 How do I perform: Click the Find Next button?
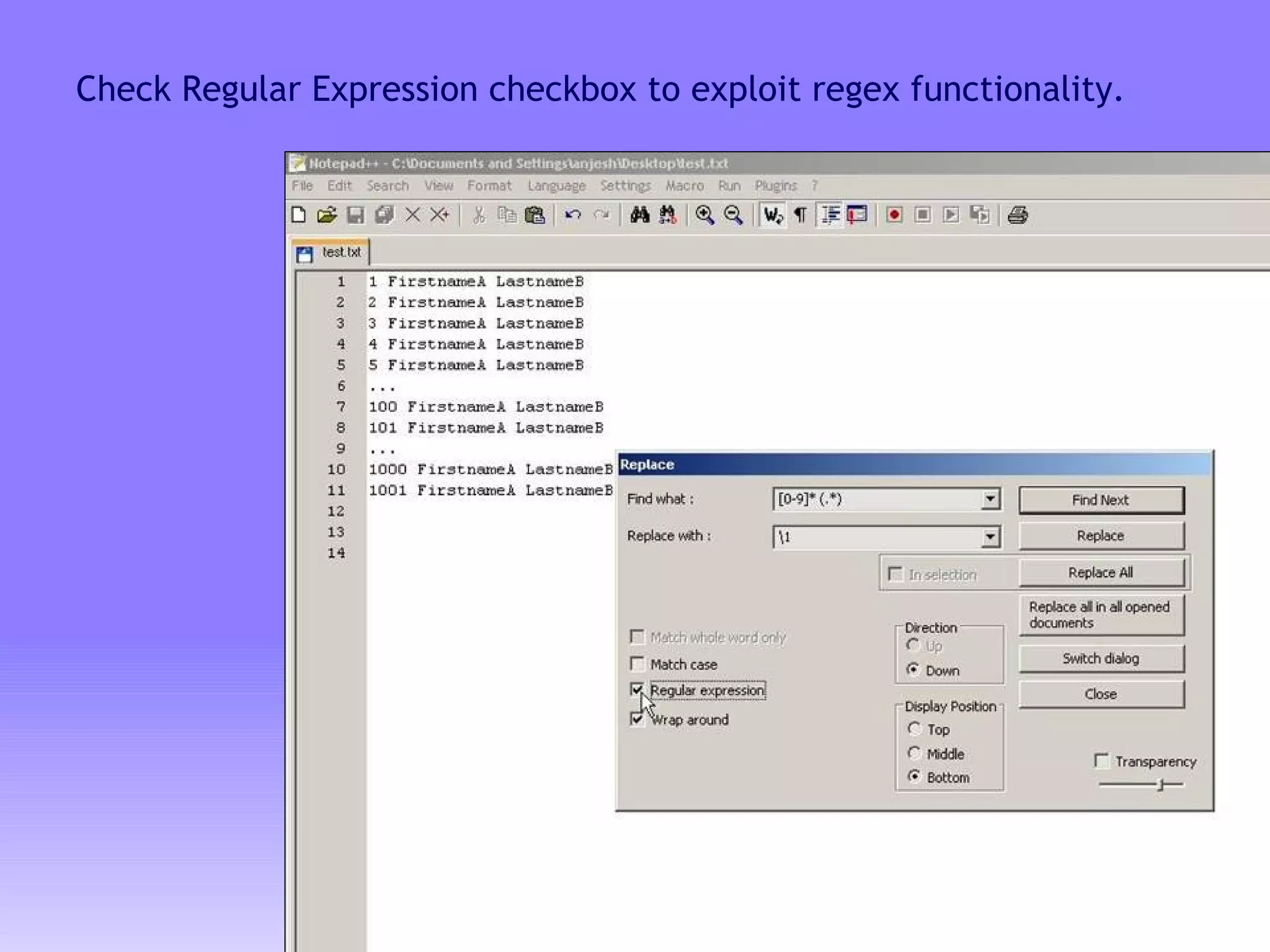click(x=1101, y=500)
